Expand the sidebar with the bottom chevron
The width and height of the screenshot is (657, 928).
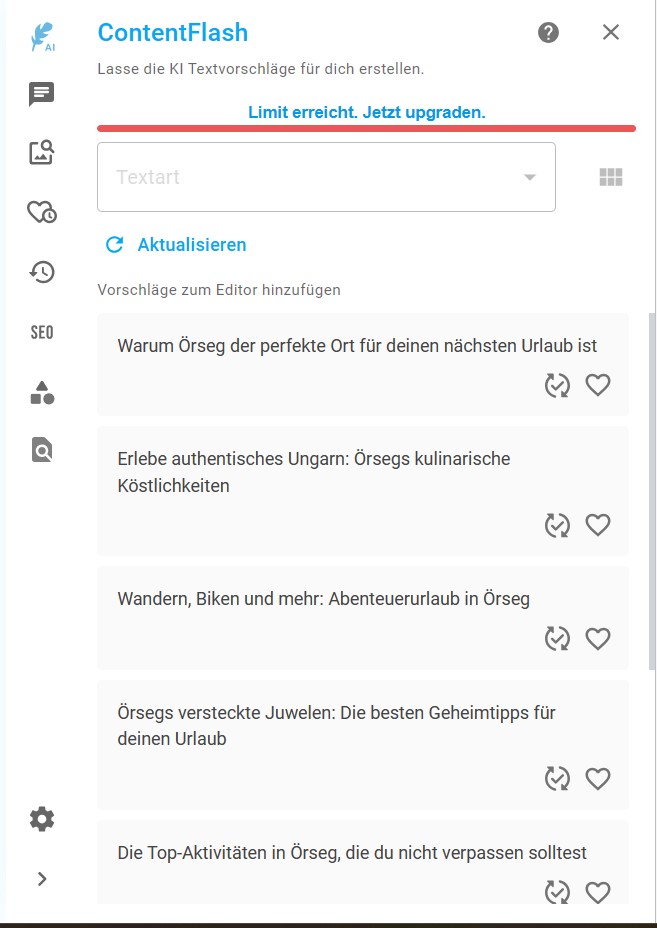(42, 879)
